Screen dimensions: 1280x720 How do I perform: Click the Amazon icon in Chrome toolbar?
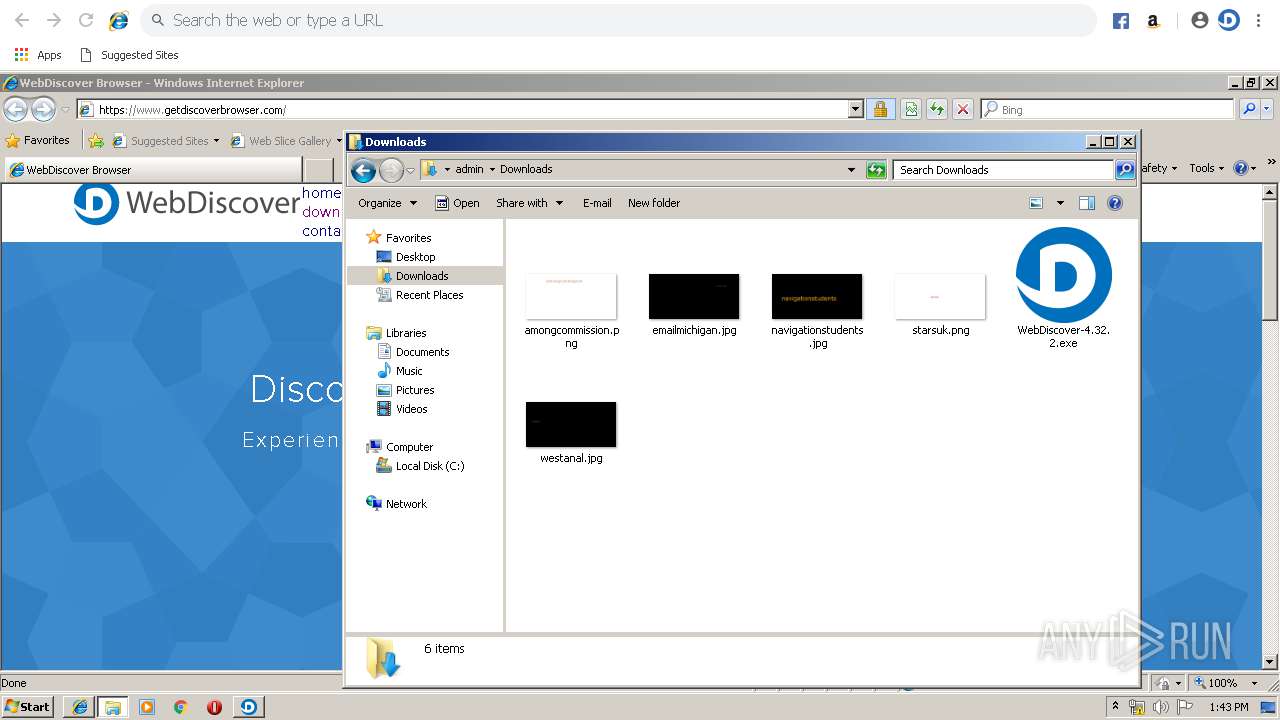pyautogui.click(x=1153, y=21)
